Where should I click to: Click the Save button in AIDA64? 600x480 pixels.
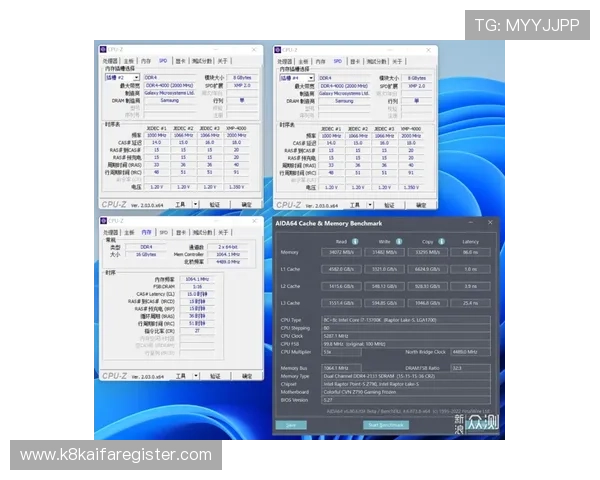(291, 425)
